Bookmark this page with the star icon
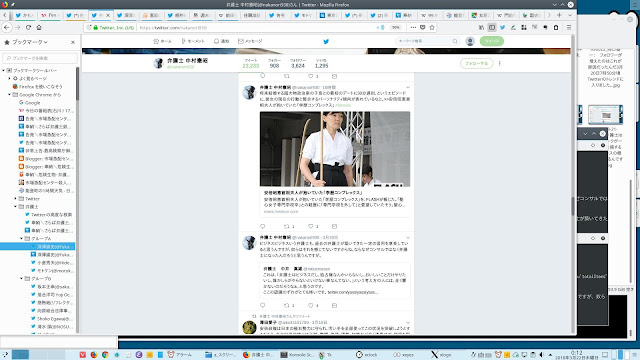The height and width of the screenshot is (360, 640). click(432, 27)
